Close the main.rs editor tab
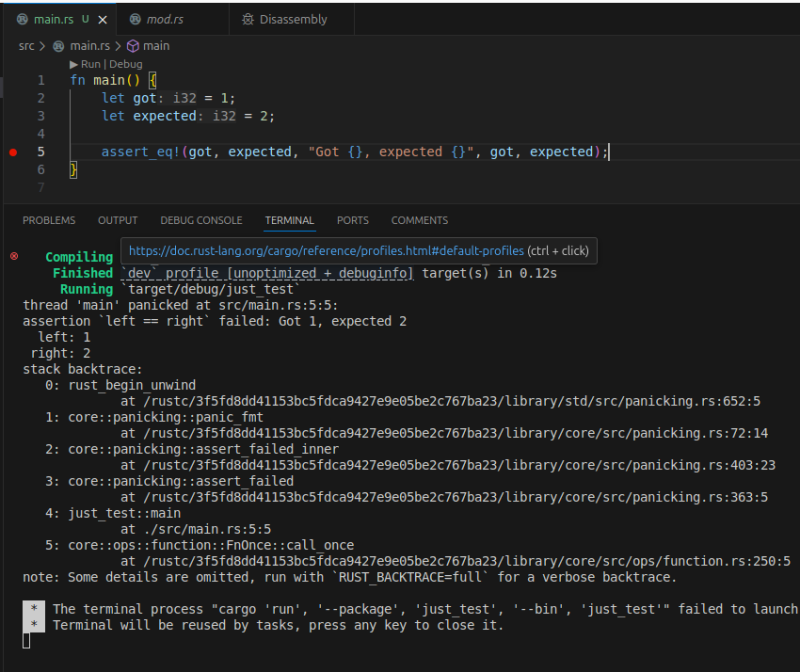 [103, 19]
